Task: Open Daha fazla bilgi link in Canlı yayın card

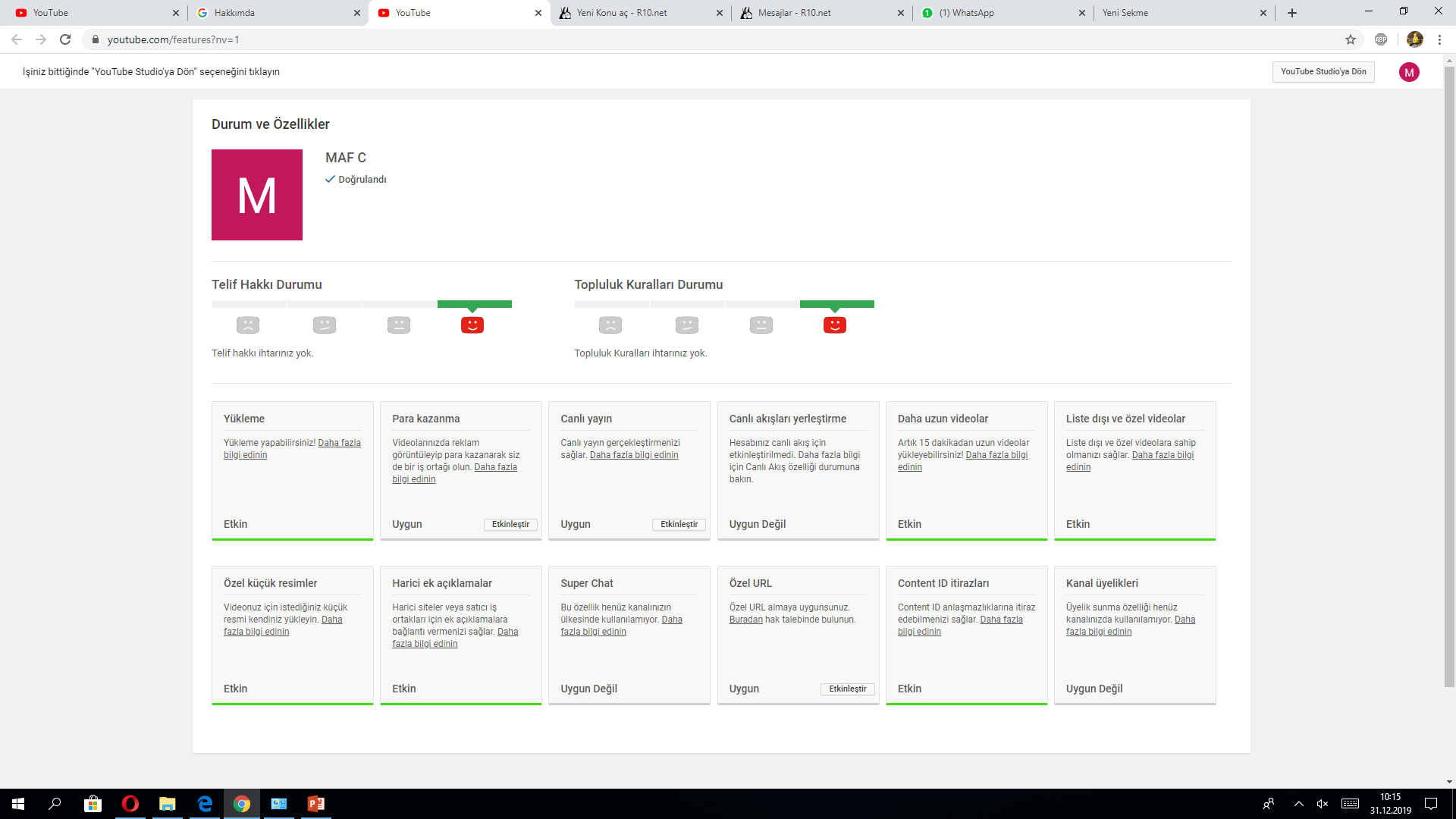Action: click(634, 455)
